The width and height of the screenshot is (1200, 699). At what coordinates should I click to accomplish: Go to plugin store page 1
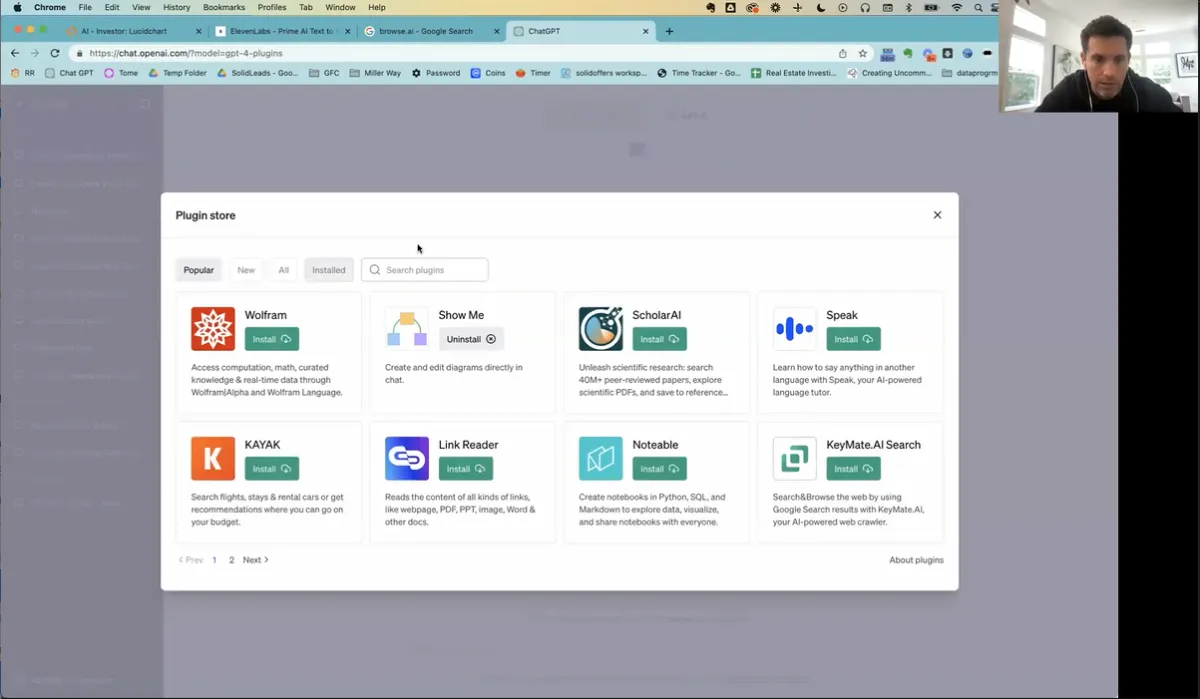(214, 560)
